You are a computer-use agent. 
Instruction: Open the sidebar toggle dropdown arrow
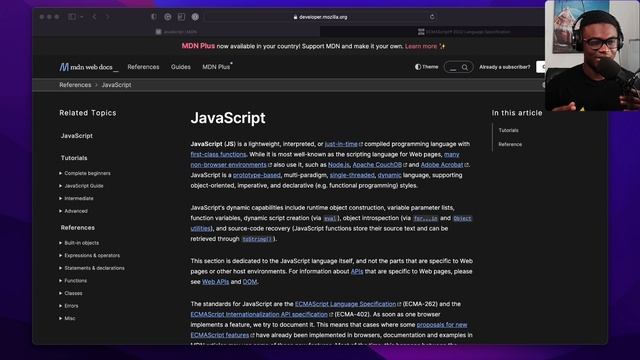pos(82,17)
